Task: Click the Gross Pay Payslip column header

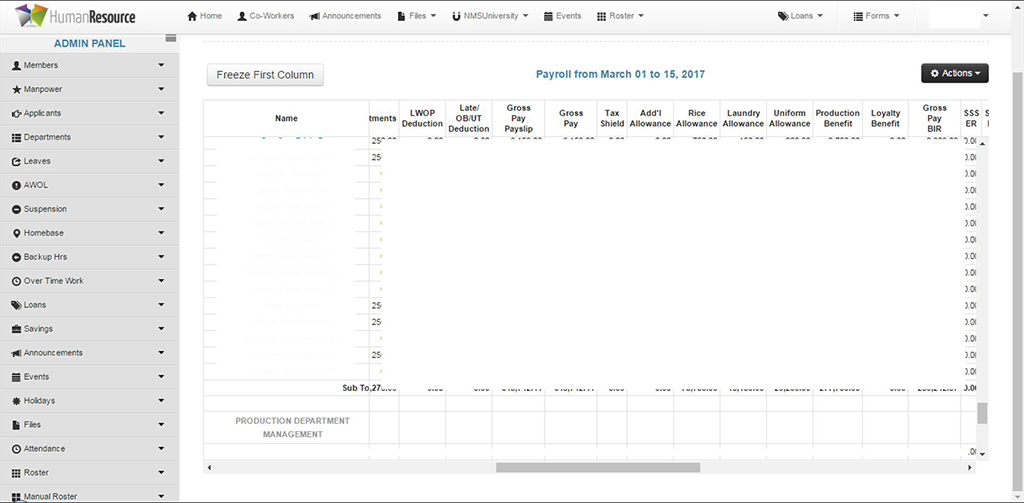Action: tap(518, 118)
